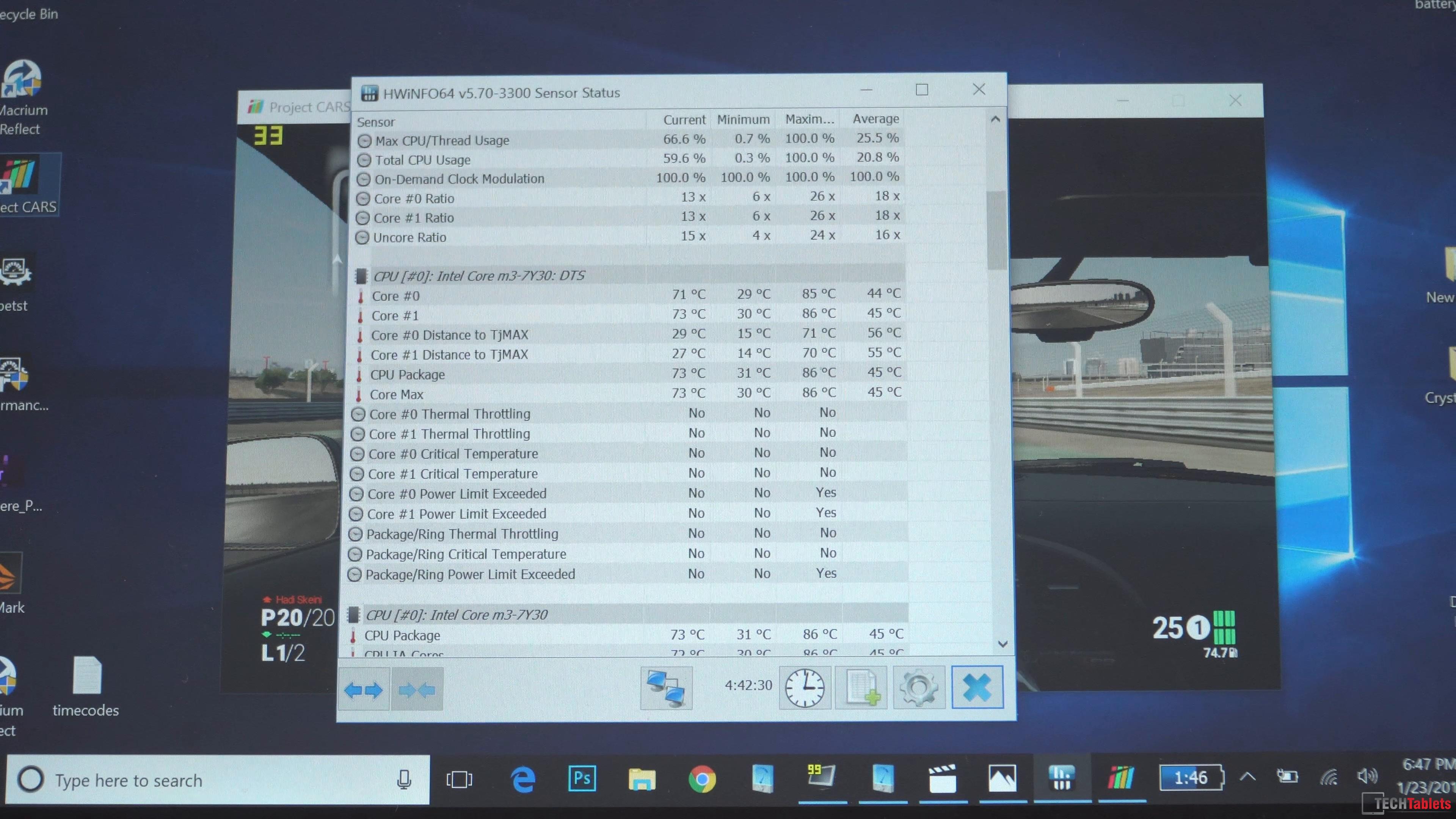Viewport: 1456px width, 819px height.
Task: Select the Core #1 Ratio row
Action: [630, 217]
